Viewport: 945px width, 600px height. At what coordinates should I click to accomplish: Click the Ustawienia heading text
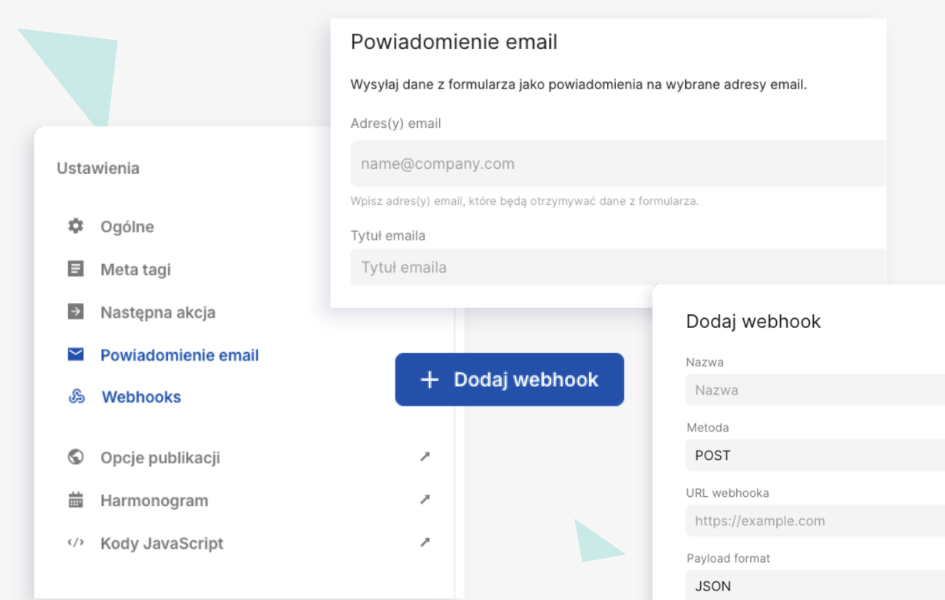pyautogui.click(x=98, y=168)
